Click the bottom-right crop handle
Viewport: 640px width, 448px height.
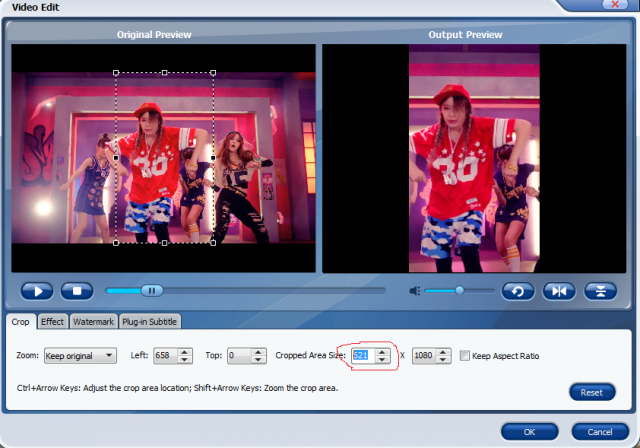pyautogui.click(x=213, y=243)
